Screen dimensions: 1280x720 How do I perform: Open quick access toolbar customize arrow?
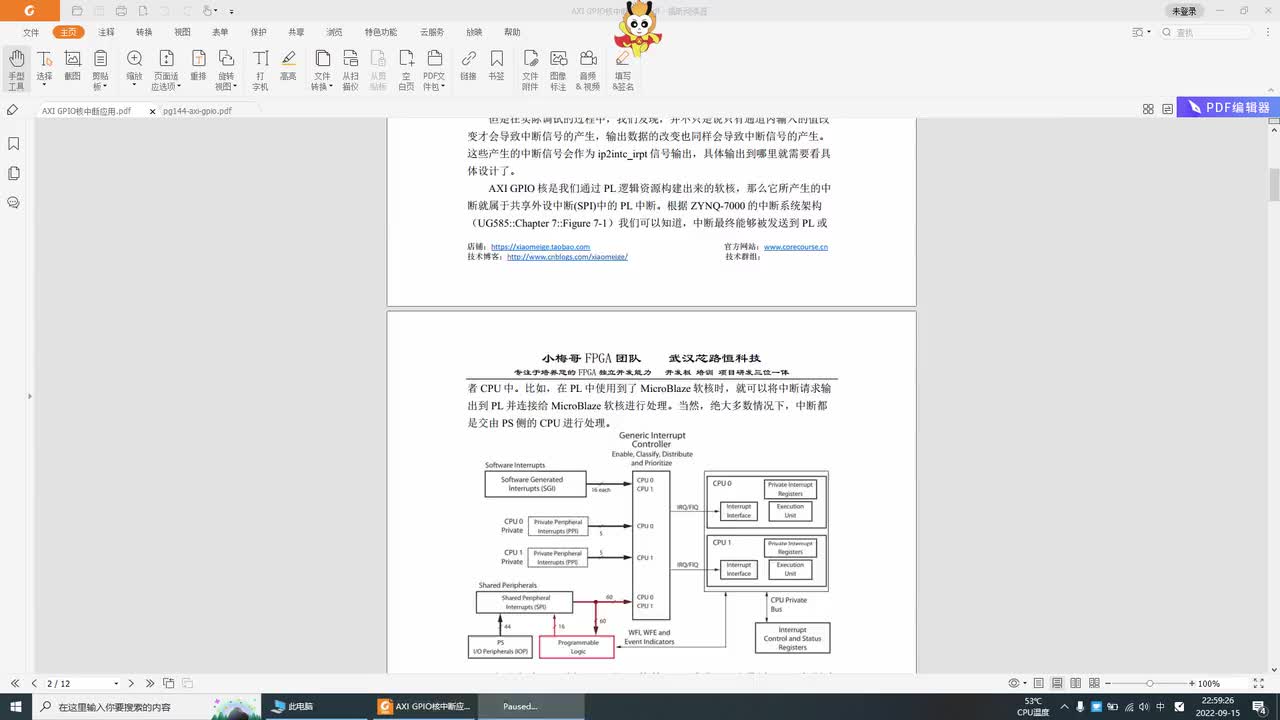tap(232, 11)
